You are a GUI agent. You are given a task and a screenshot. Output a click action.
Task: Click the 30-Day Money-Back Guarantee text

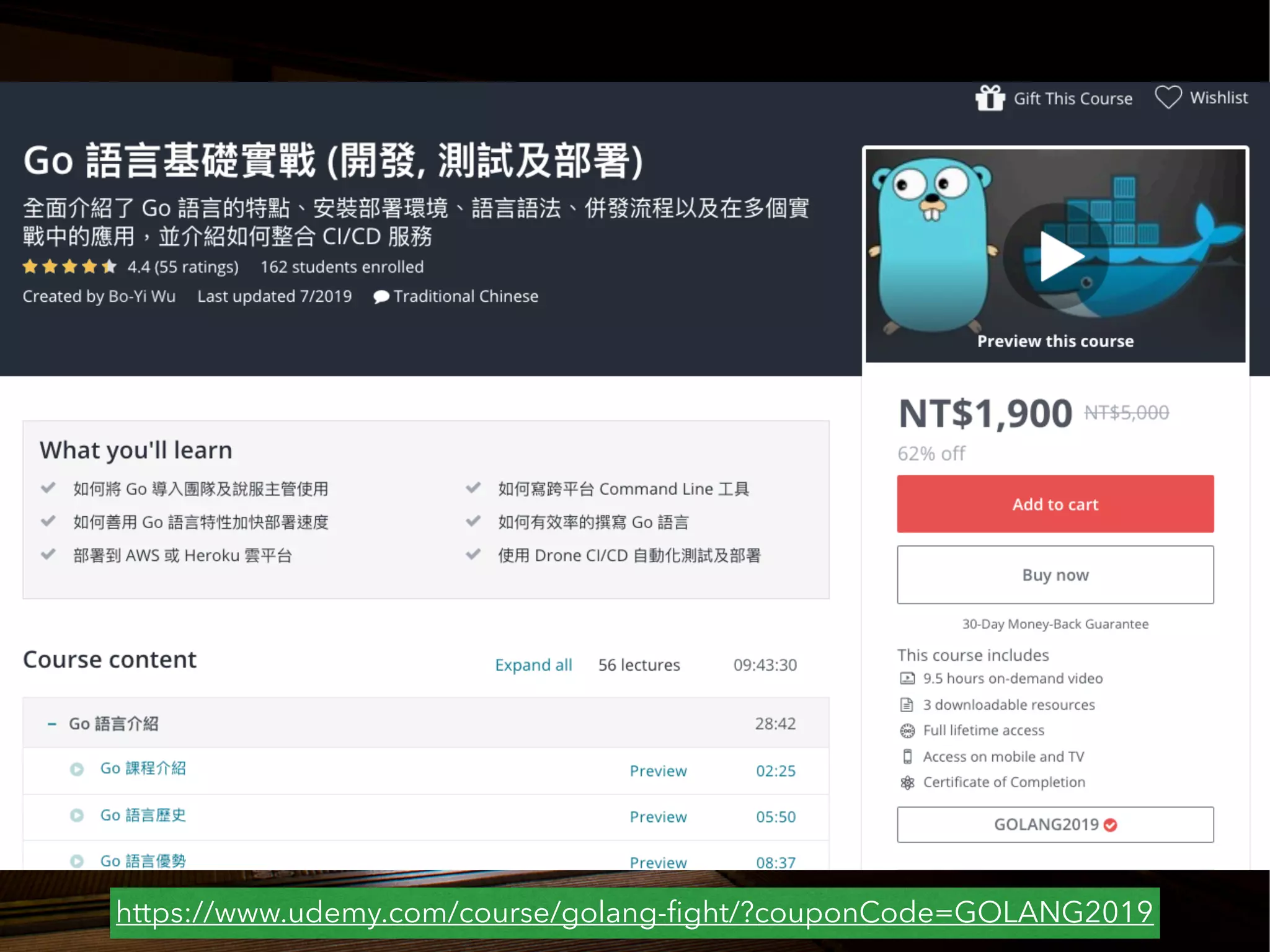coord(1055,624)
